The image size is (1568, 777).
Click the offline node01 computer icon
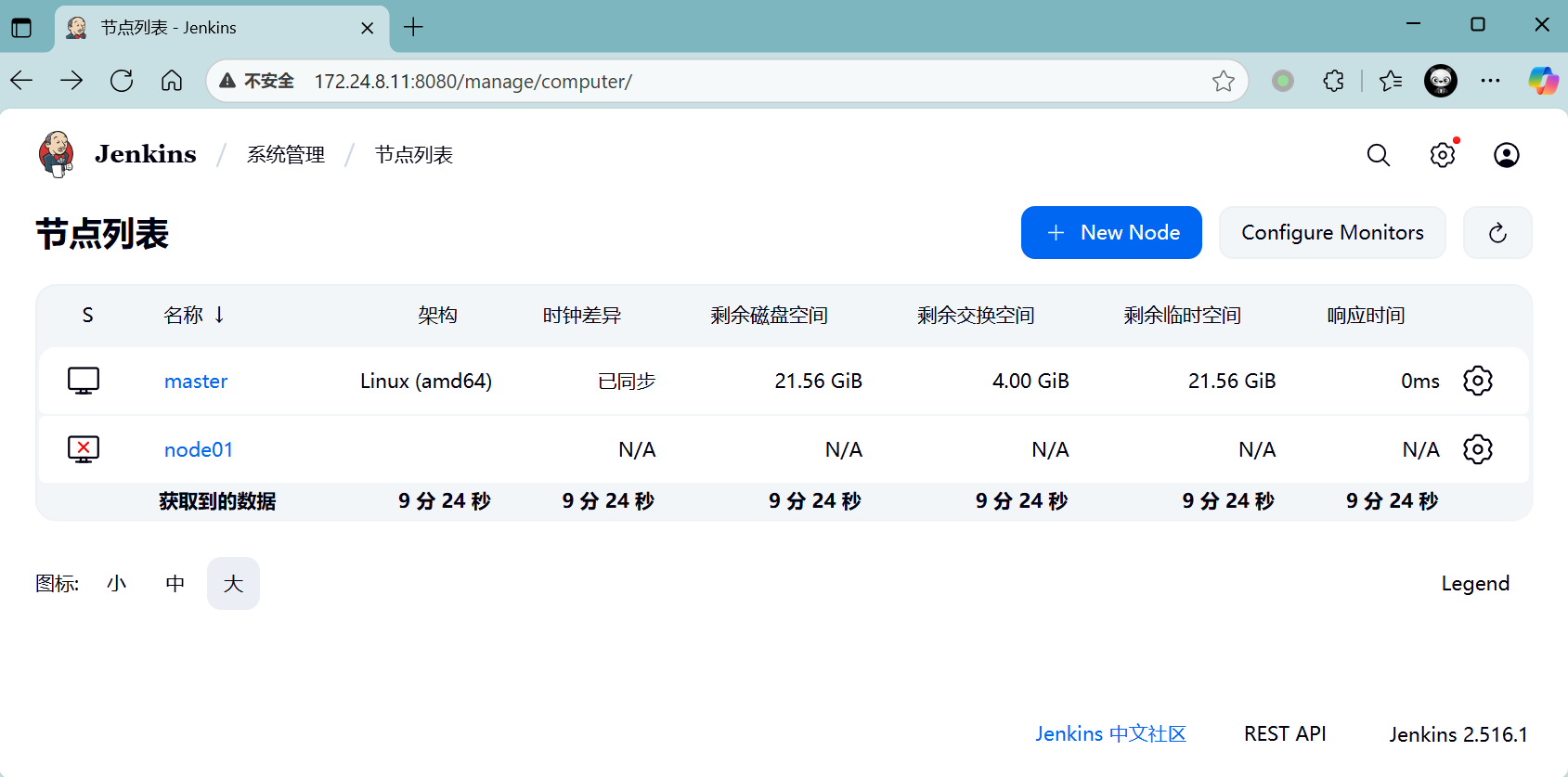pos(84,449)
